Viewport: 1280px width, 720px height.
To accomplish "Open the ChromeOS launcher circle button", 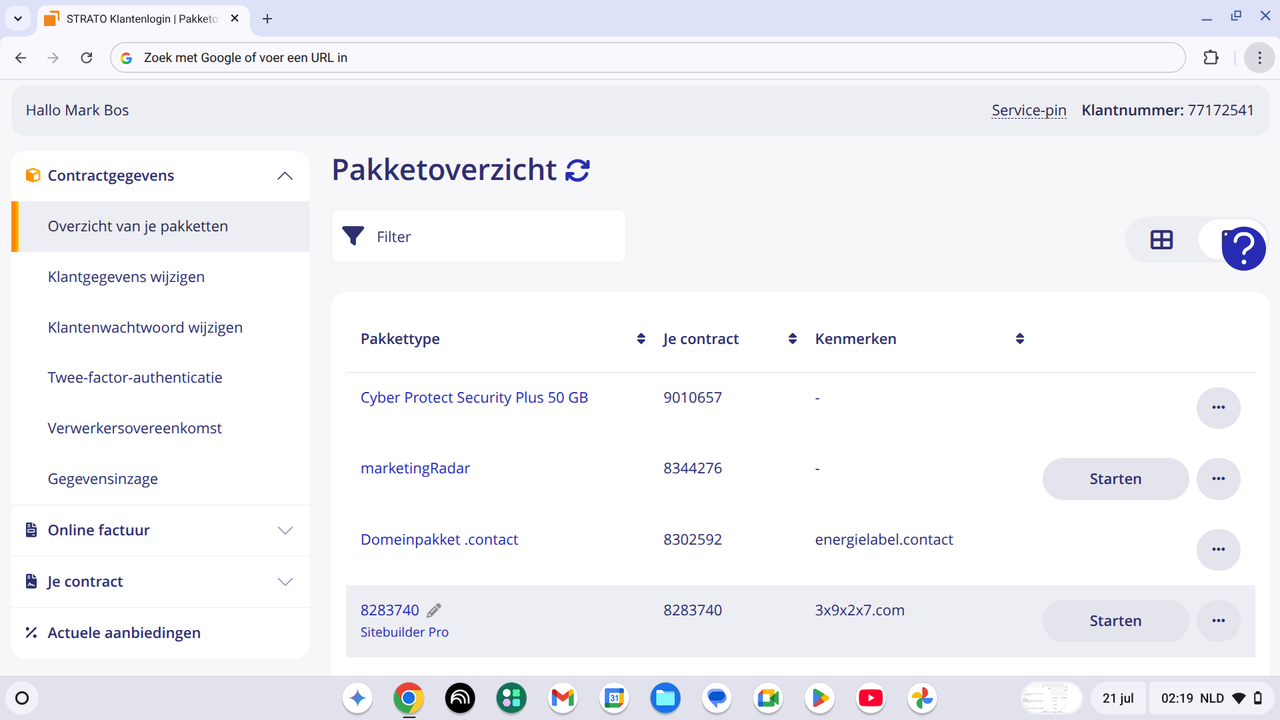I will pyautogui.click(x=22, y=698).
